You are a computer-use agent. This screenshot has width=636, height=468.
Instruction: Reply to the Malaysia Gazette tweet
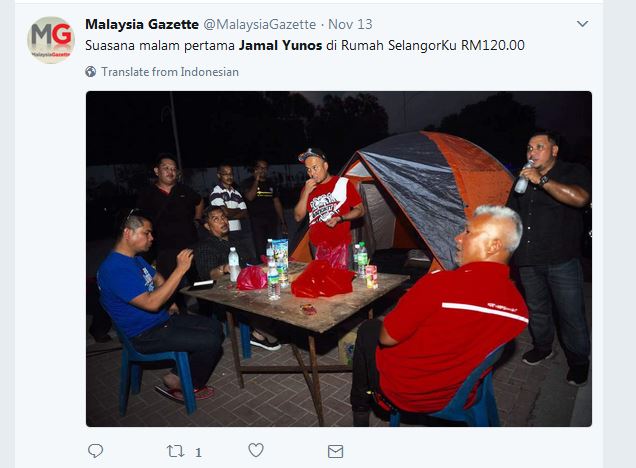96,451
